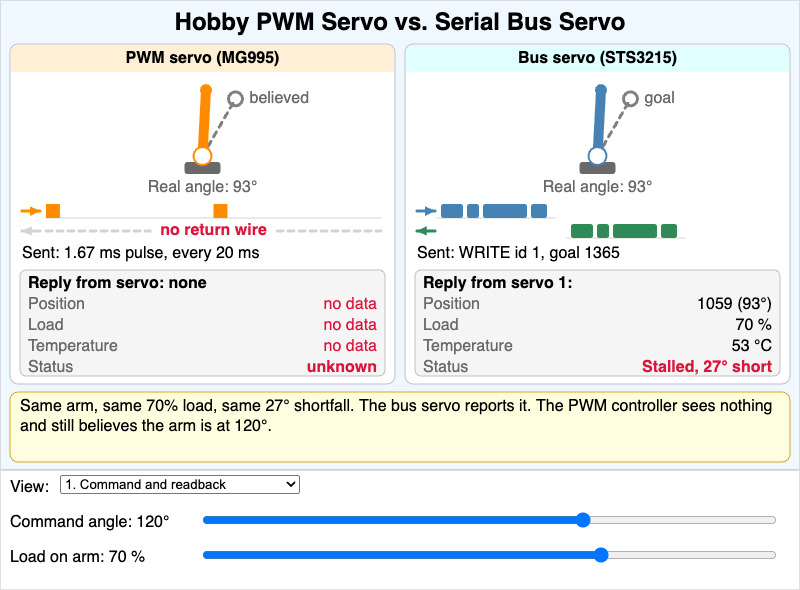This screenshot has width=800, height=590.
Task: Click the PWM servo (MG995) header
Action: point(203,58)
